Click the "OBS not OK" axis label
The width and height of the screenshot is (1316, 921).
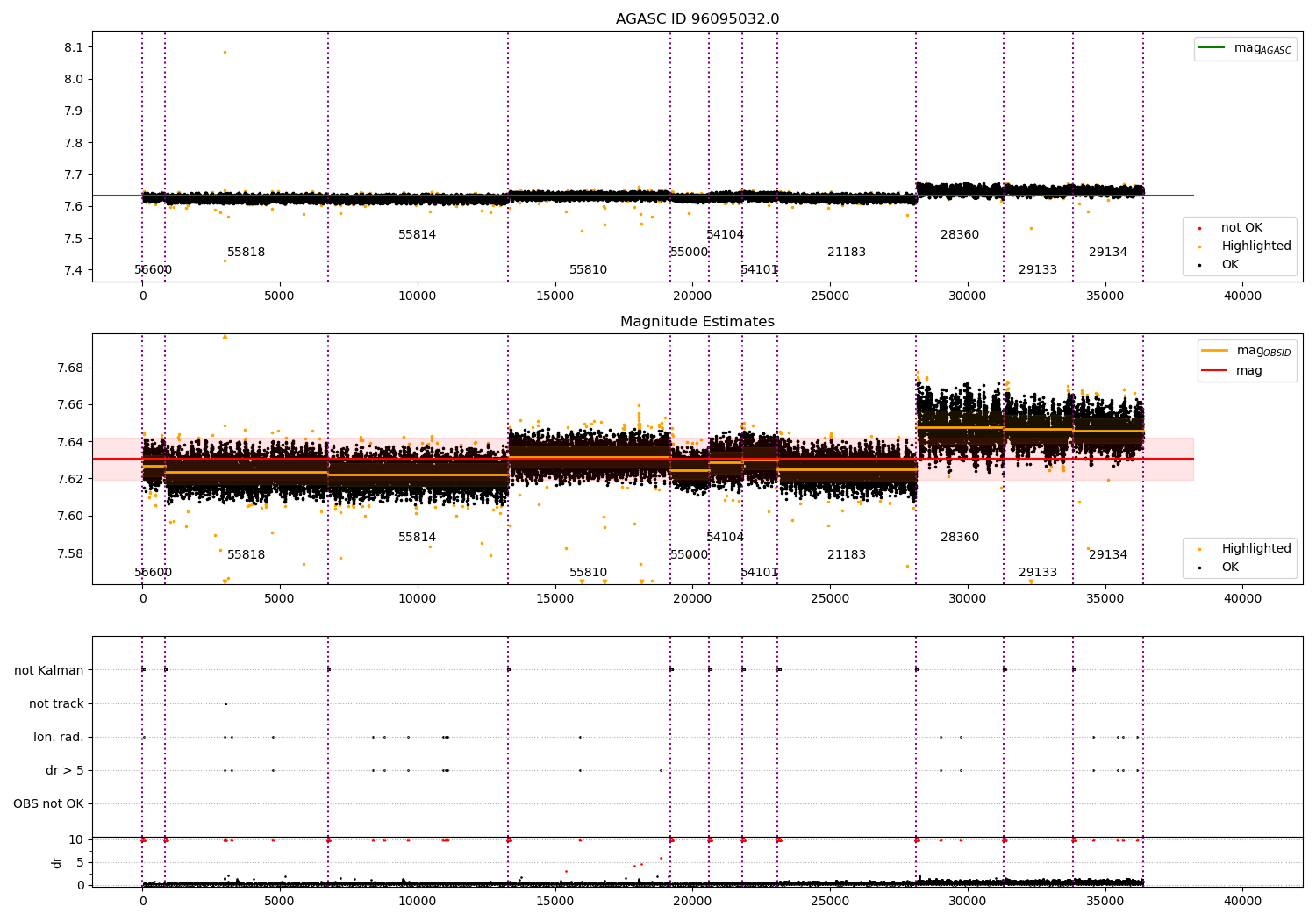pos(48,804)
